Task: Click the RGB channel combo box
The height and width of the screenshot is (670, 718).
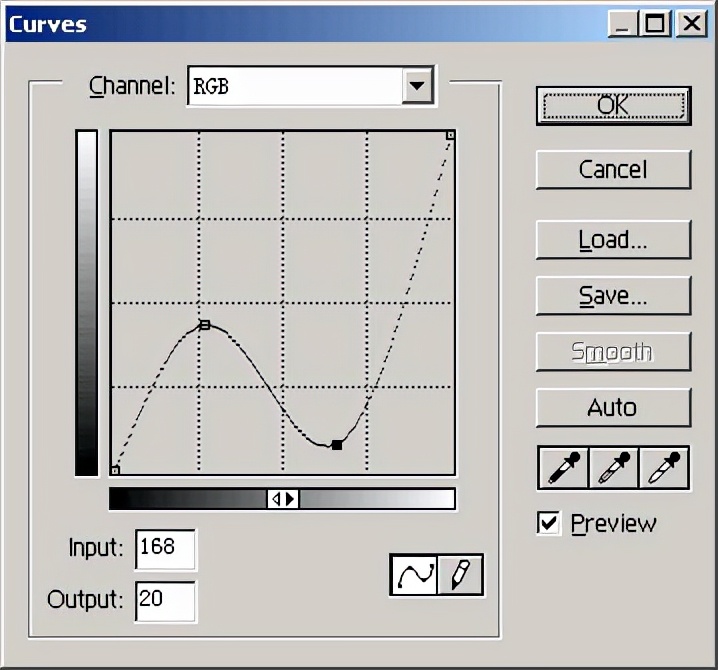Action: (310, 86)
